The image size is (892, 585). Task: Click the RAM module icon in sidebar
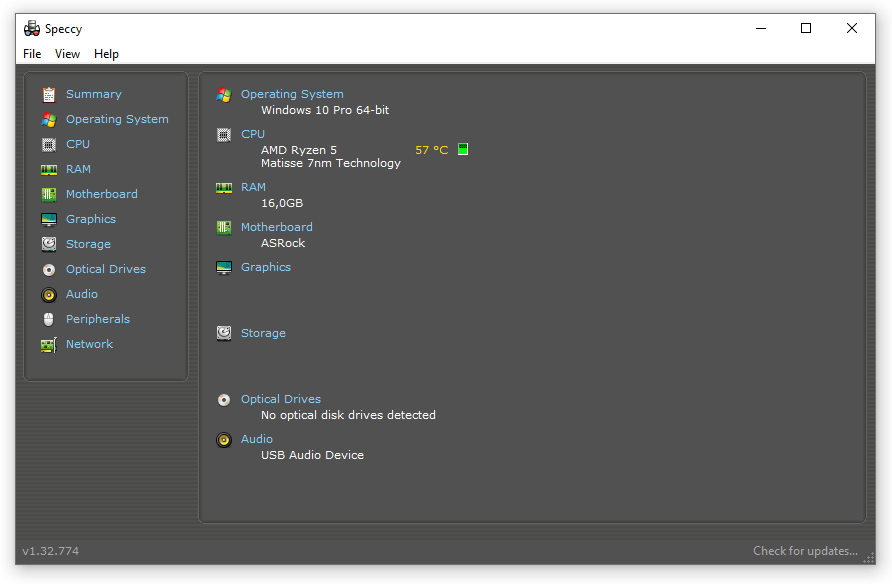pyautogui.click(x=49, y=170)
